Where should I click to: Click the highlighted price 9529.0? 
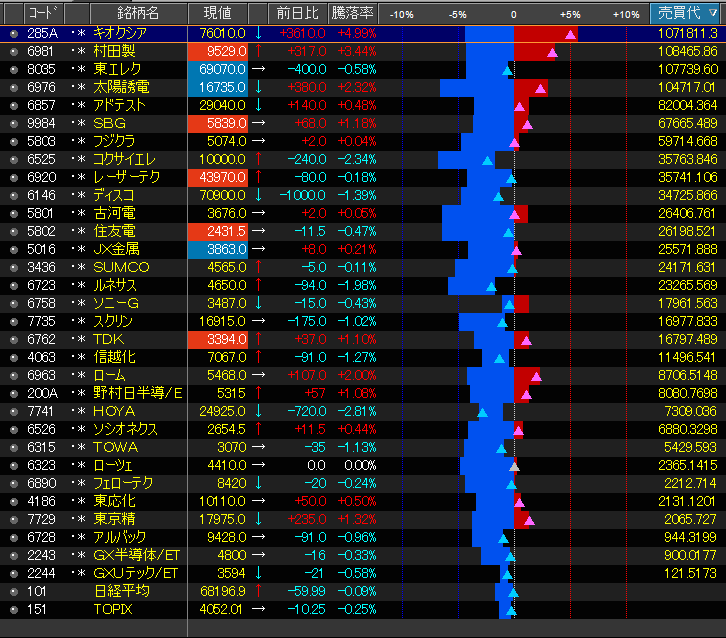click(218, 51)
